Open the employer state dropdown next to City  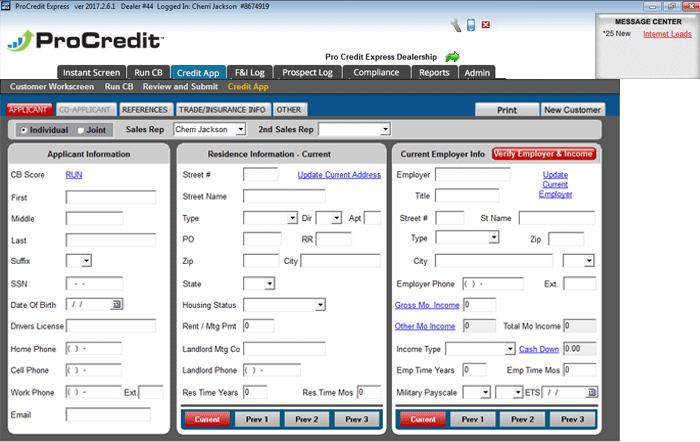[x=589, y=261]
